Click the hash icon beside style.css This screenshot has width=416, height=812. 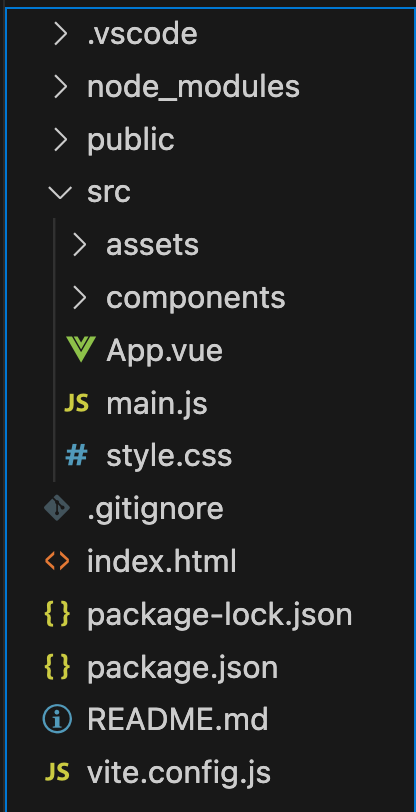click(76, 456)
